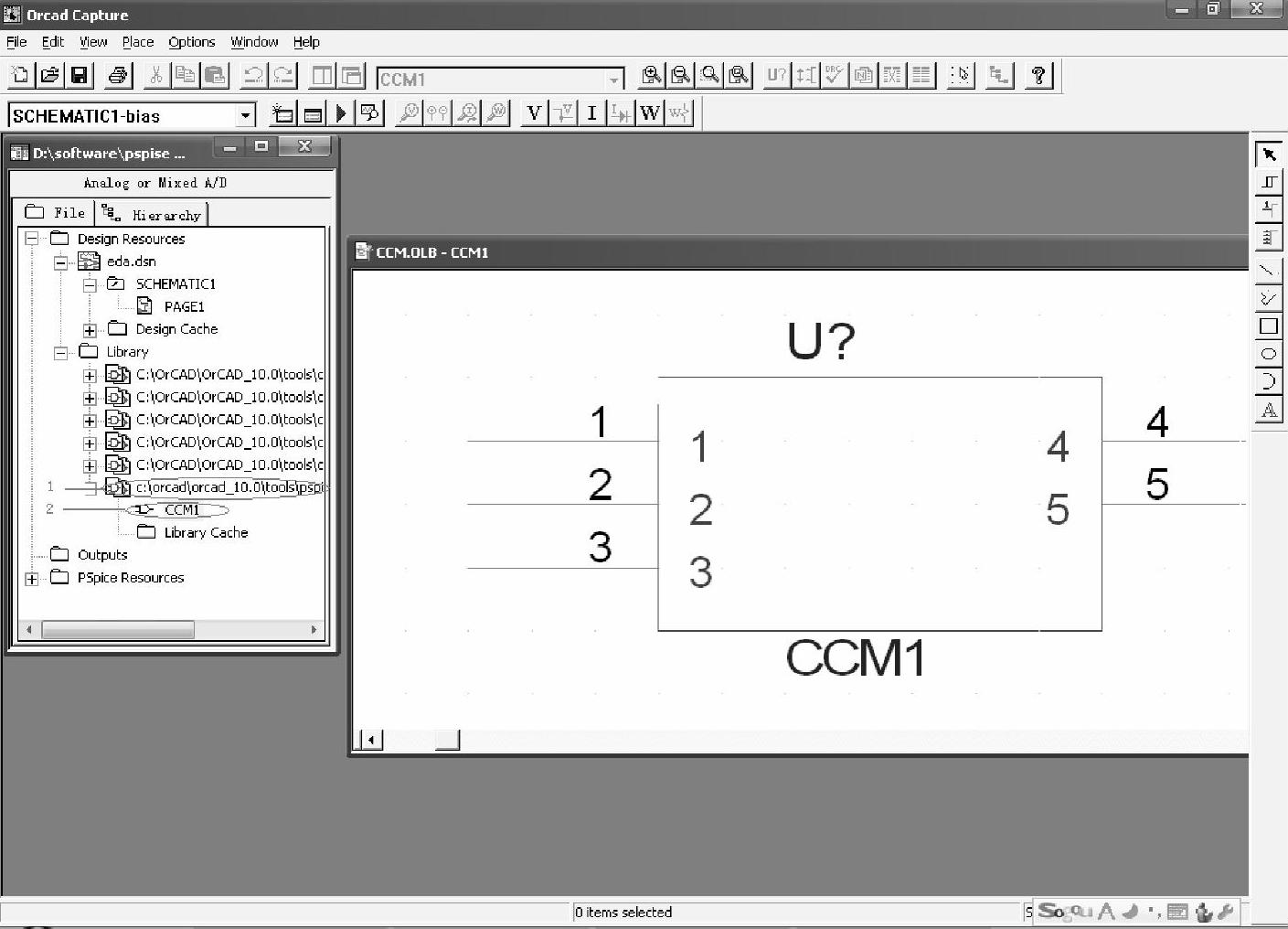Open the SCHEMATIC1-bias profile dropdown
The image size is (1288, 929).
tap(245, 115)
